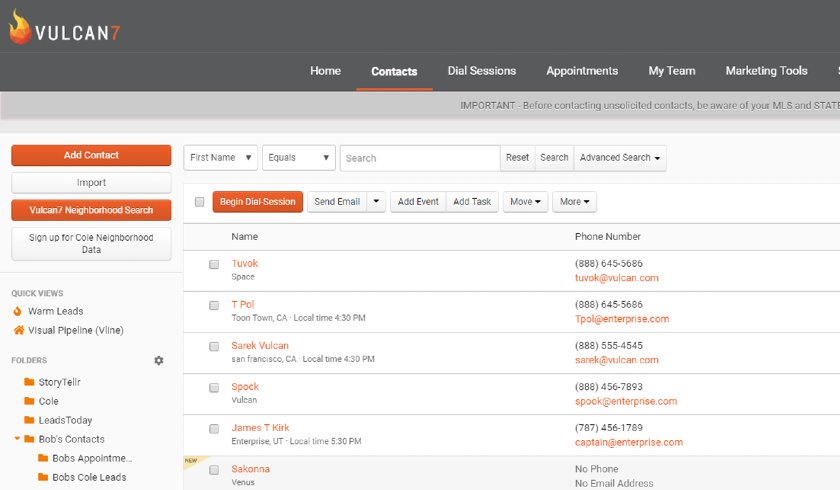Click the Add Task button
Viewport: 840px width, 490px height.
pos(472,201)
